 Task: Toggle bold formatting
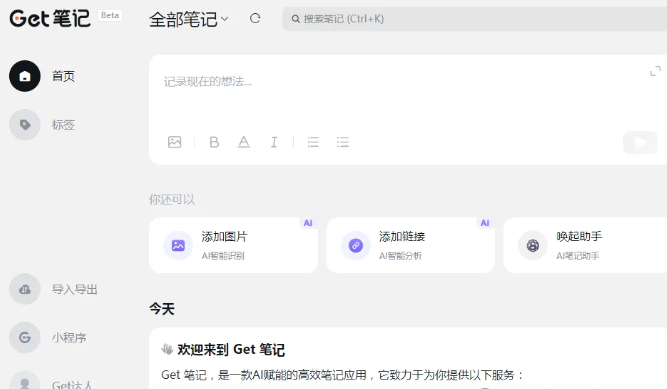click(x=214, y=142)
